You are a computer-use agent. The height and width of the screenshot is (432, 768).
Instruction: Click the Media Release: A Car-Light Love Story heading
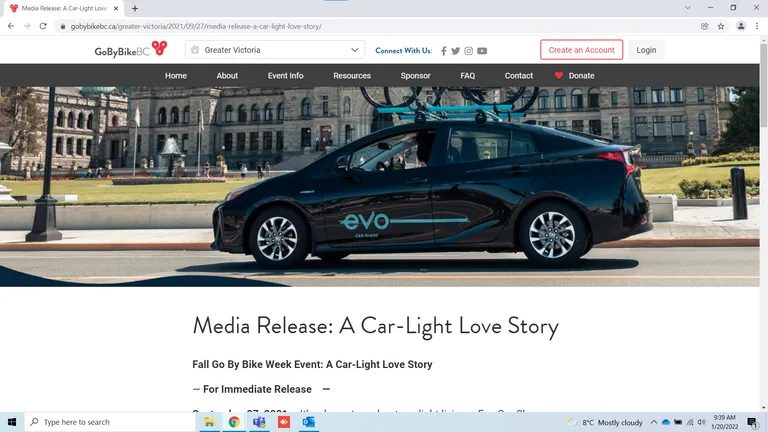point(375,326)
